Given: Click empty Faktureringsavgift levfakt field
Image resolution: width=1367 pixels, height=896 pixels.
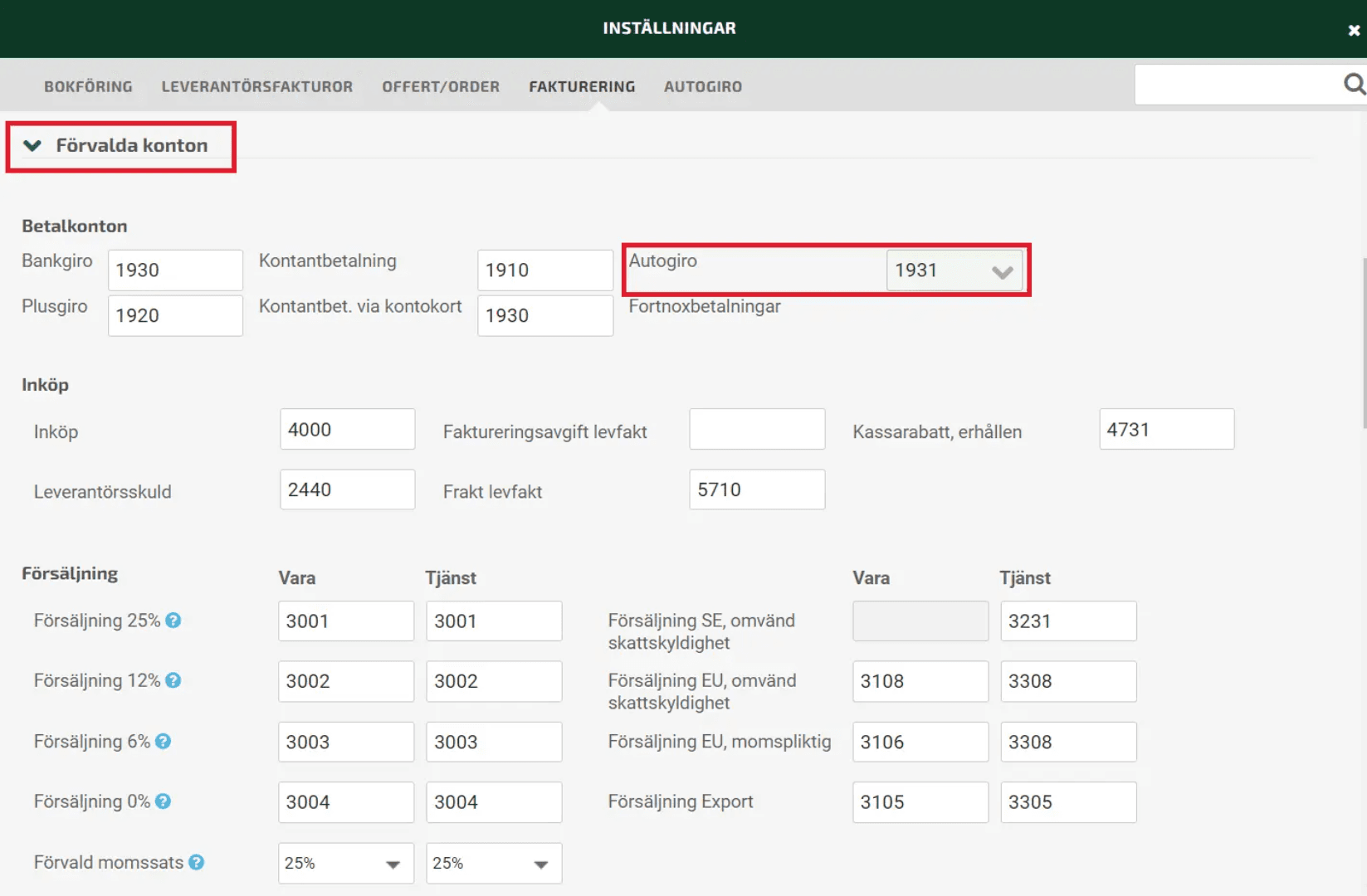Looking at the screenshot, I should pos(757,429).
